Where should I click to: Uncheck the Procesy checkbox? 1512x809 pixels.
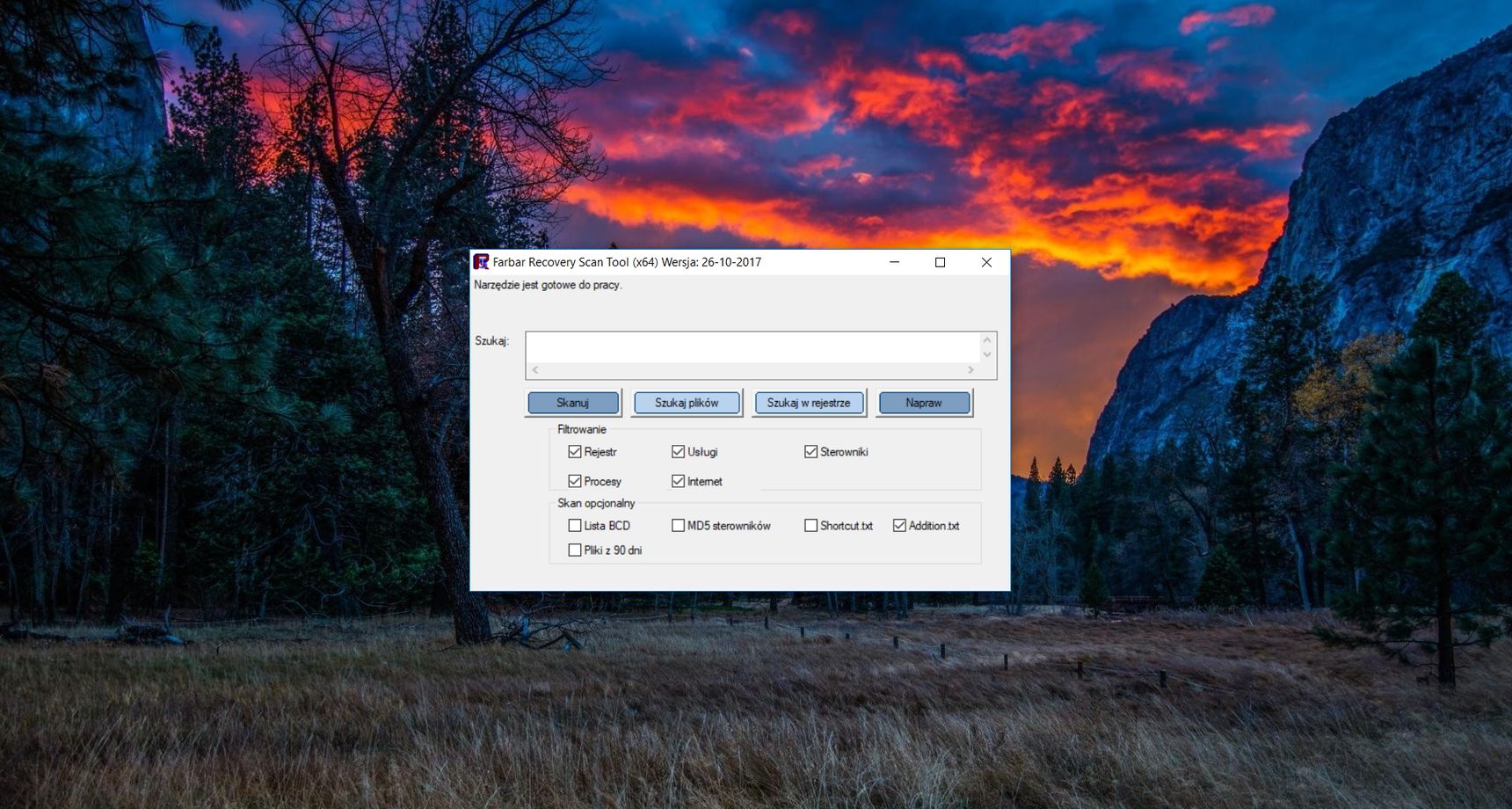[x=575, y=481]
